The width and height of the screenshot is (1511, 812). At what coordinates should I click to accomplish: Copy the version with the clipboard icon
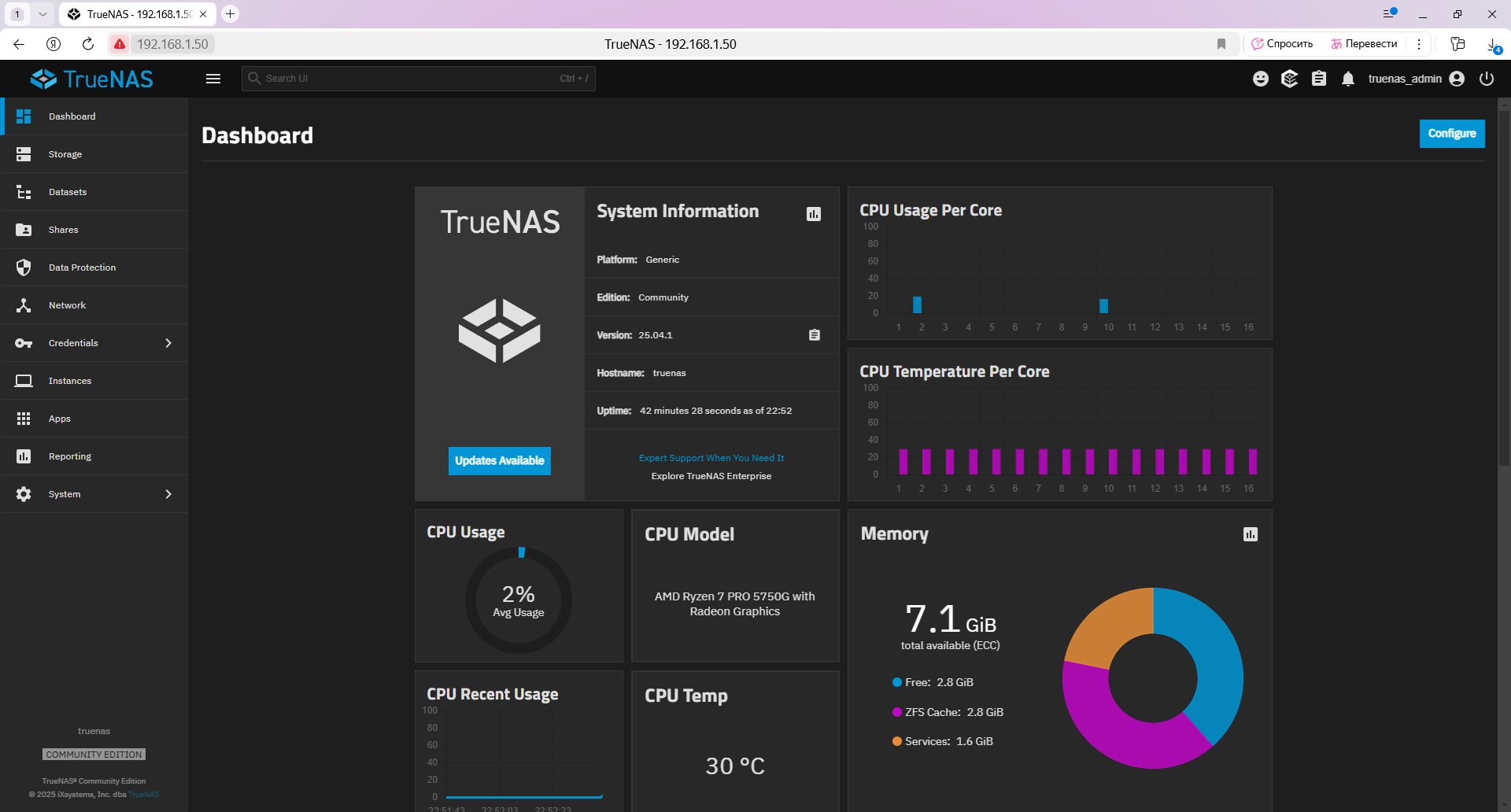point(815,335)
